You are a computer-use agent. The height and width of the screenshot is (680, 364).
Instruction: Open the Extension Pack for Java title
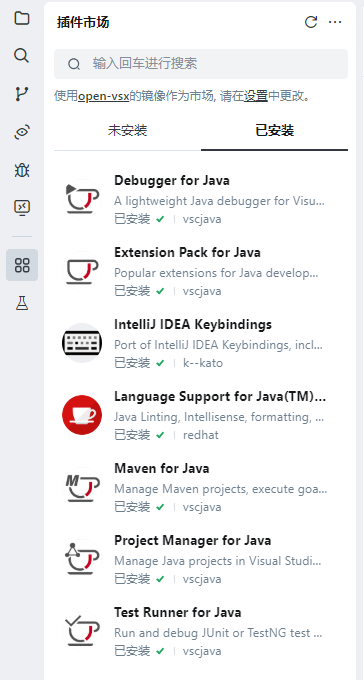click(x=187, y=252)
